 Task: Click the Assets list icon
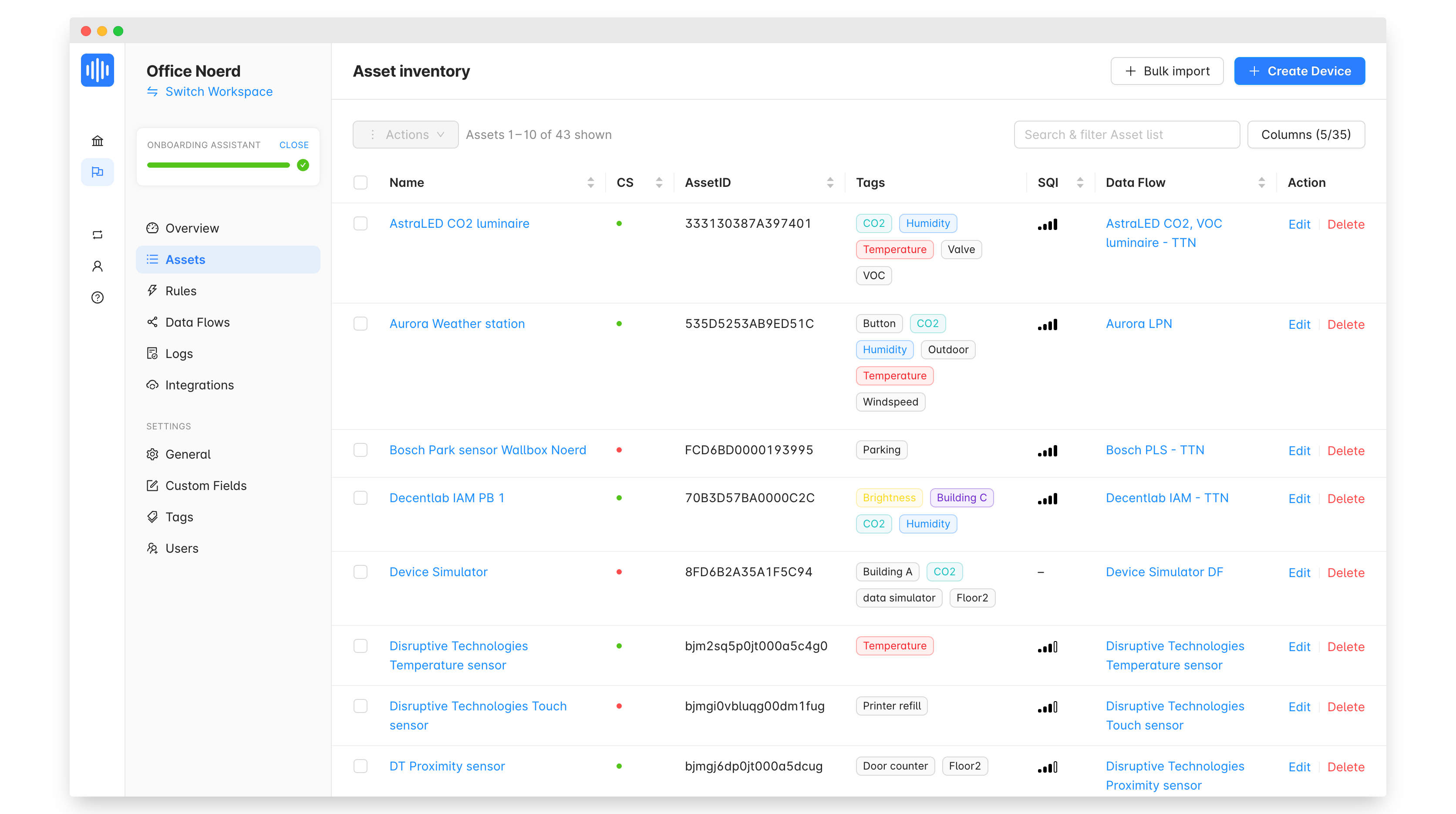[152, 260]
